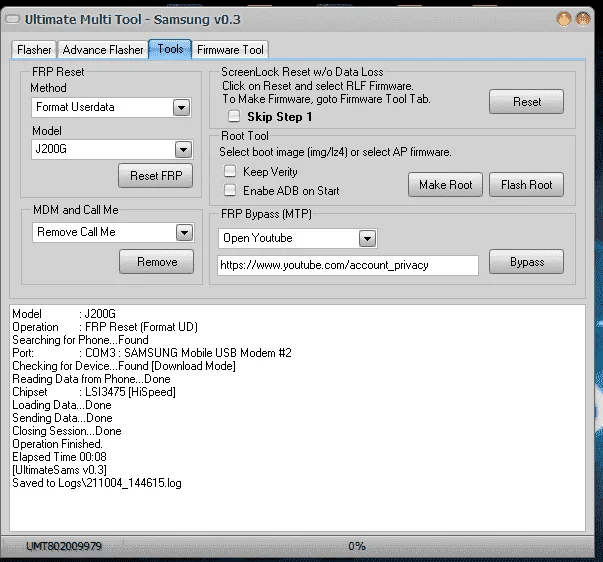Click the log line 'Operation Finished.'
This screenshot has height=562, width=603.
point(57,444)
